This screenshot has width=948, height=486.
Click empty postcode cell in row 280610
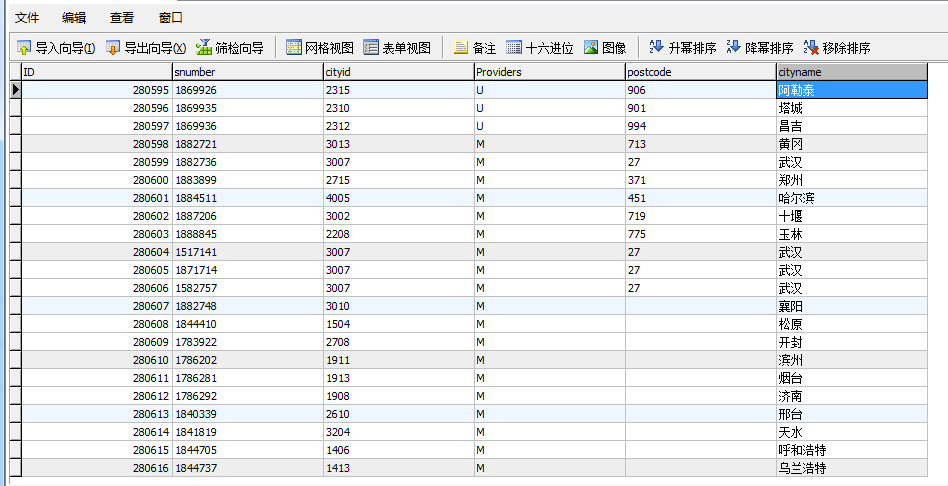[x=701, y=360]
